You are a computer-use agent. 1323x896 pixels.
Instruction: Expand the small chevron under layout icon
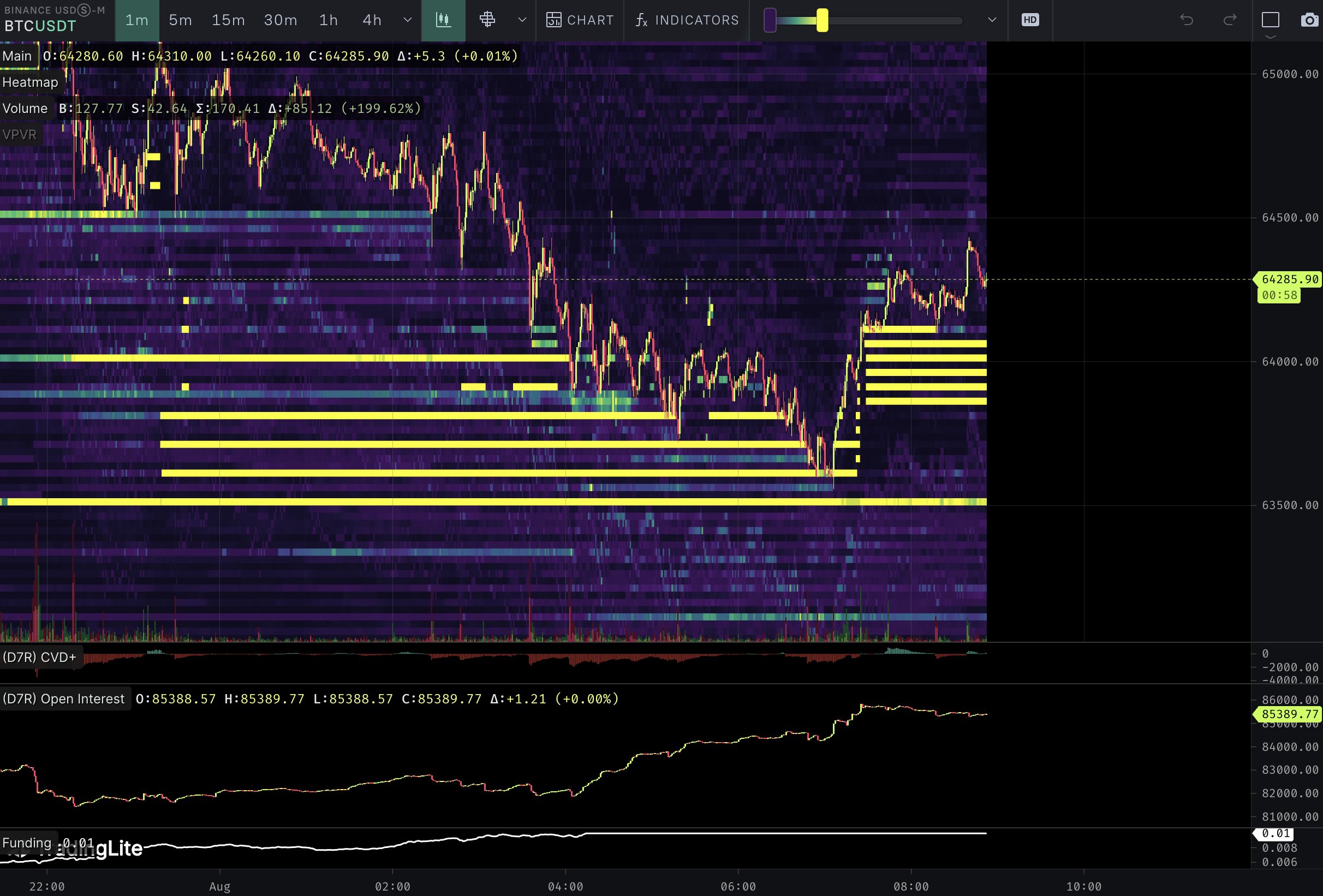tap(1271, 37)
